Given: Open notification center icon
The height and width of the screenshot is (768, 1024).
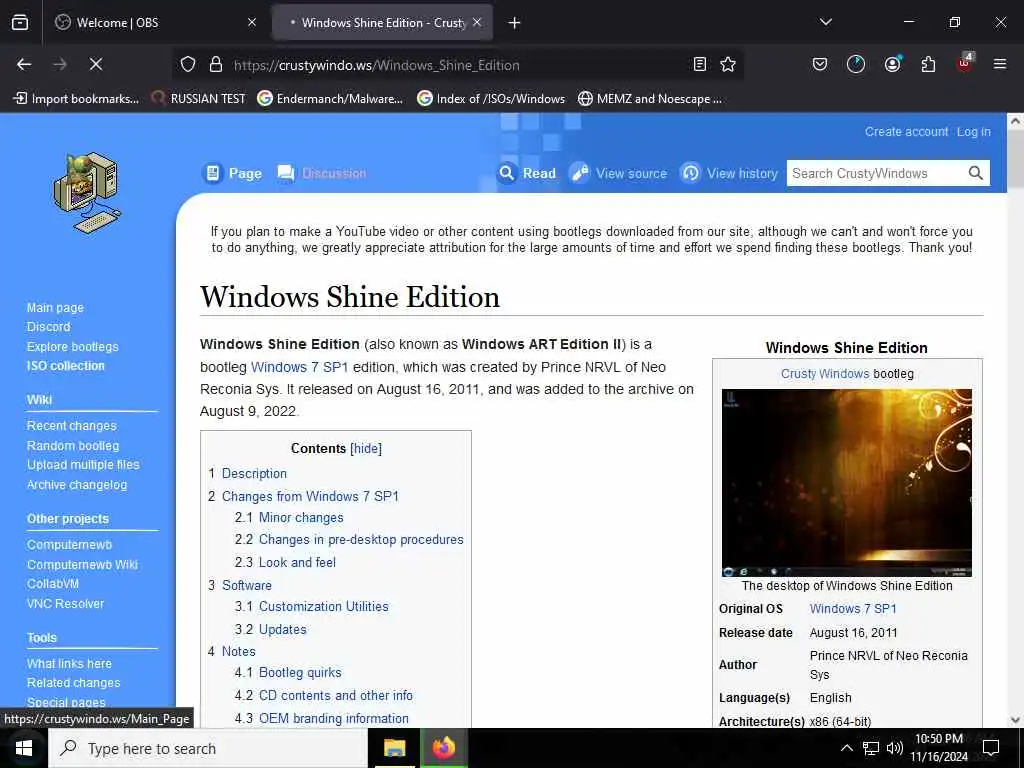Looking at the screenshot, I should [x=991, y=748].
